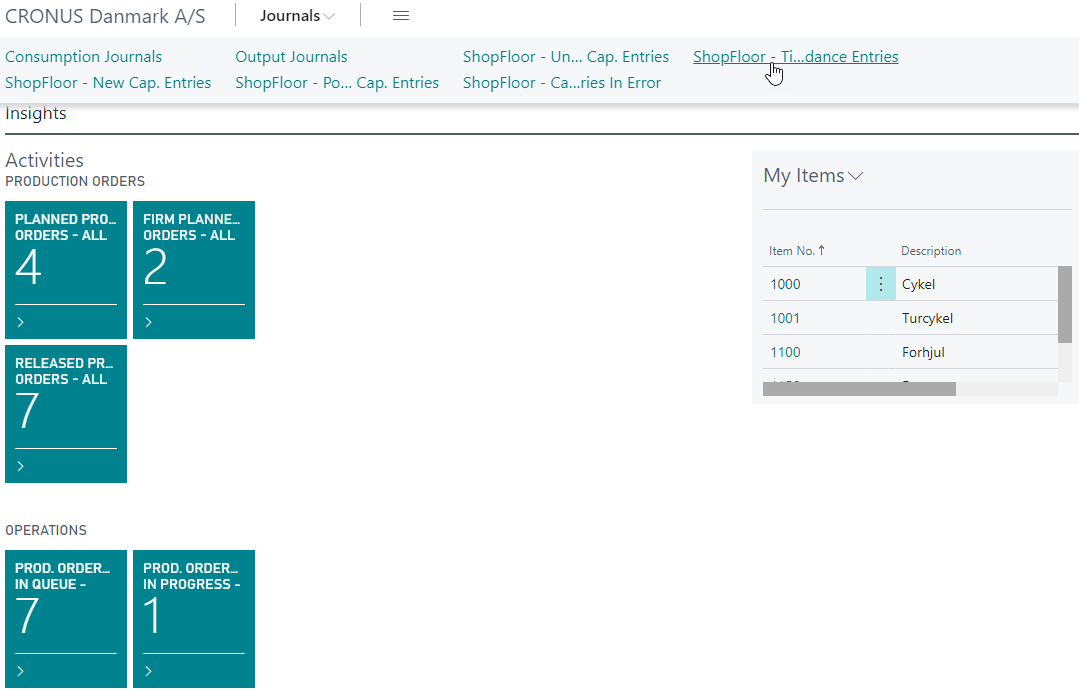Click the Prod. Order in Queue tile

pos(65,619)
